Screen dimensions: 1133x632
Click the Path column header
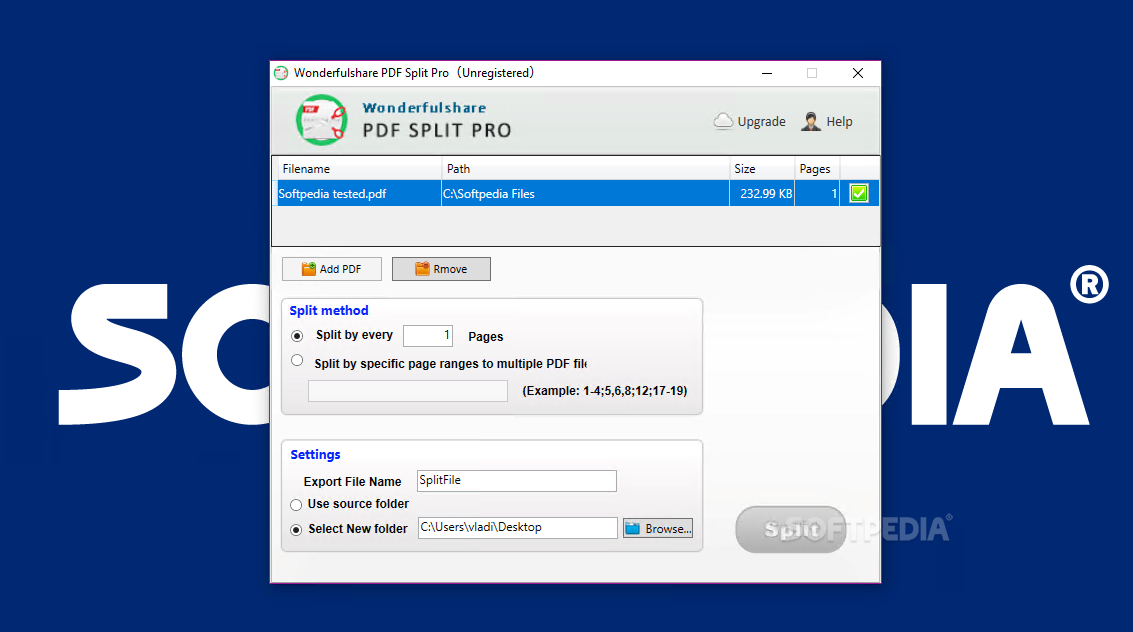(585, 169)
